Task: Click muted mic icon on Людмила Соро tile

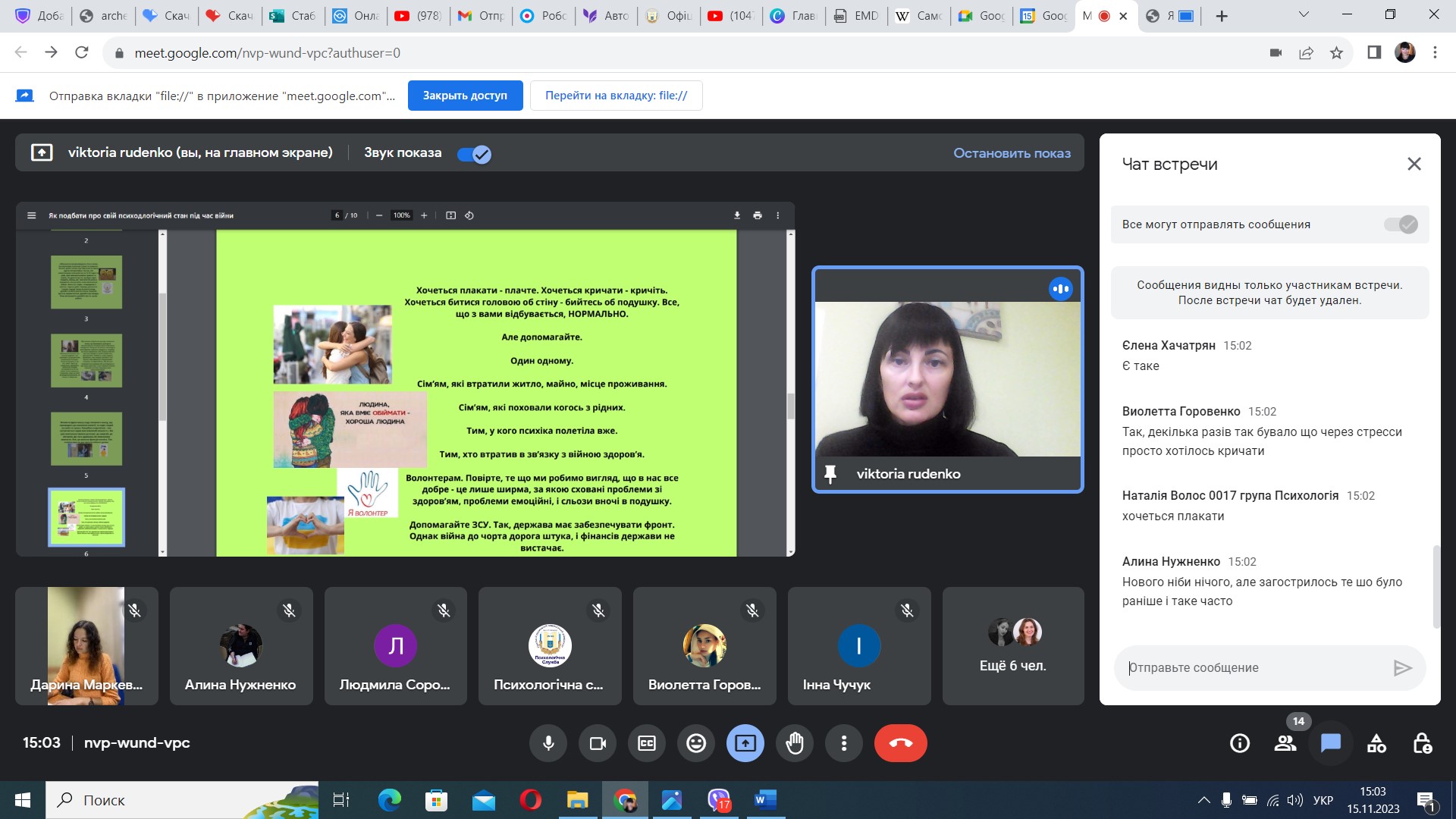Action: pos(444,610)
